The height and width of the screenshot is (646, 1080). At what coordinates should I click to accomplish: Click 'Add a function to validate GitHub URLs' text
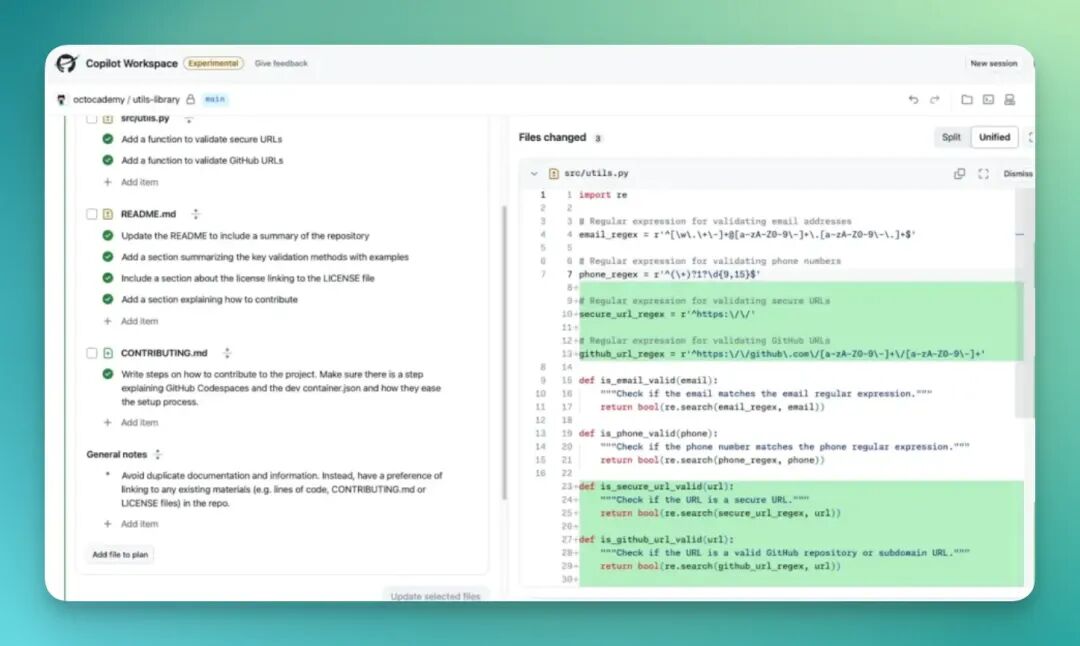tap(202, 160)
